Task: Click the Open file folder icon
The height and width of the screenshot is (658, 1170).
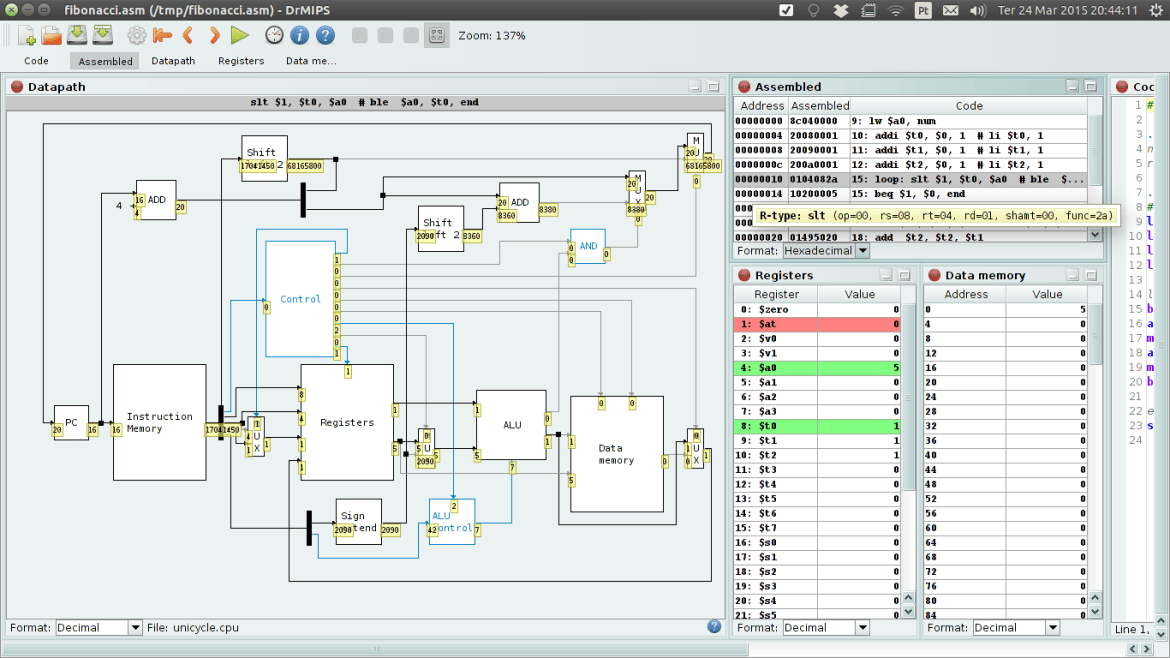Action: pyautogui.click(x=52, y=35)
